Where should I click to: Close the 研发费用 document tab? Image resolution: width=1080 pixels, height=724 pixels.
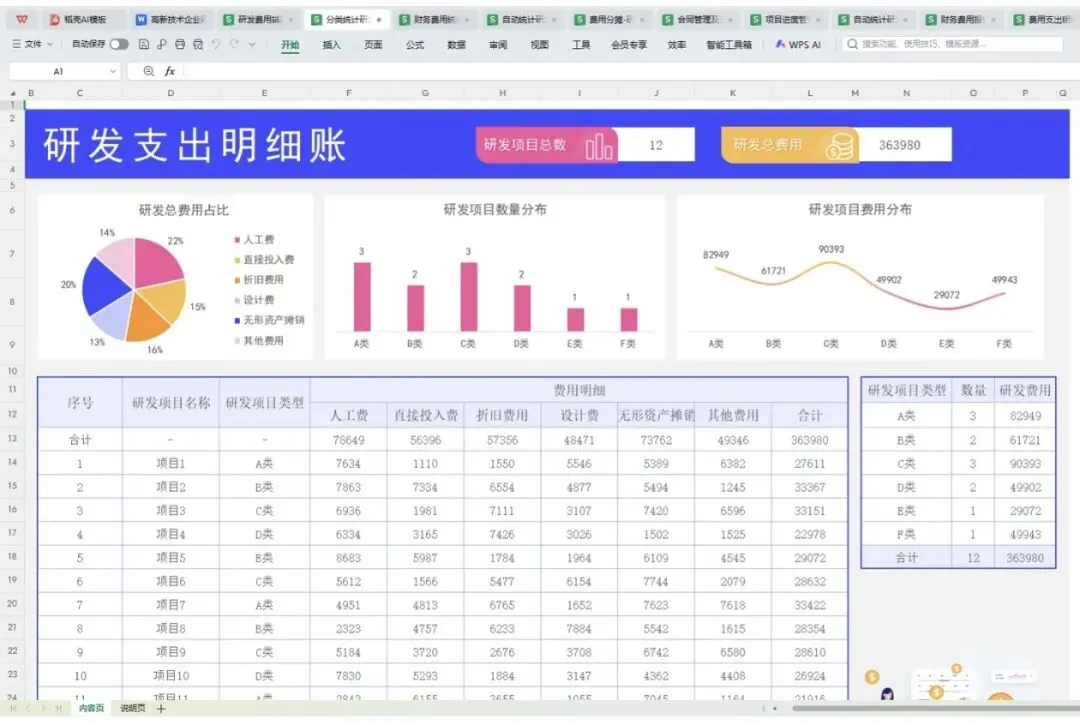[x=291, y=20]
